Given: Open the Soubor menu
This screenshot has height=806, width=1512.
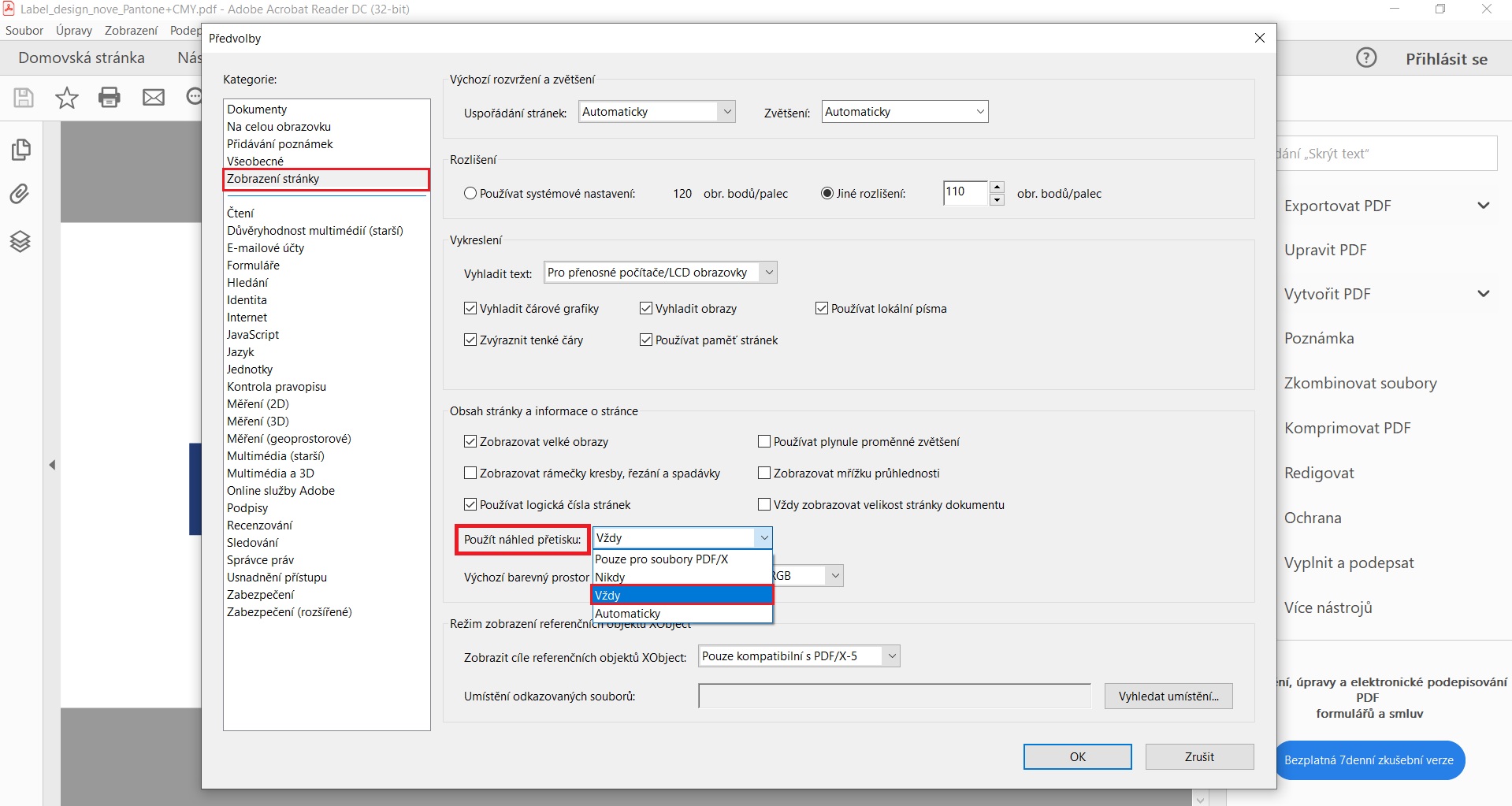Looking at the screenshot, I should 24,31.
